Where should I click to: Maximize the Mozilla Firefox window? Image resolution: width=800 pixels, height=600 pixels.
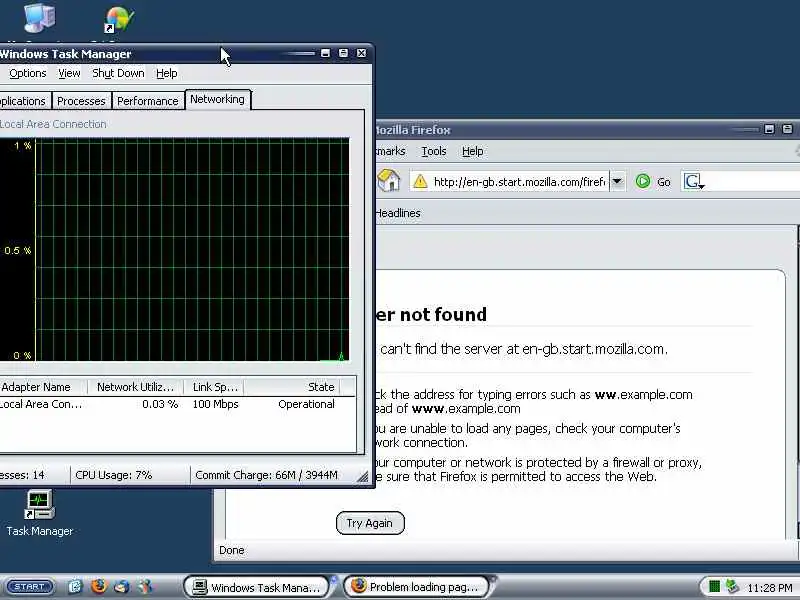point(787,129)
